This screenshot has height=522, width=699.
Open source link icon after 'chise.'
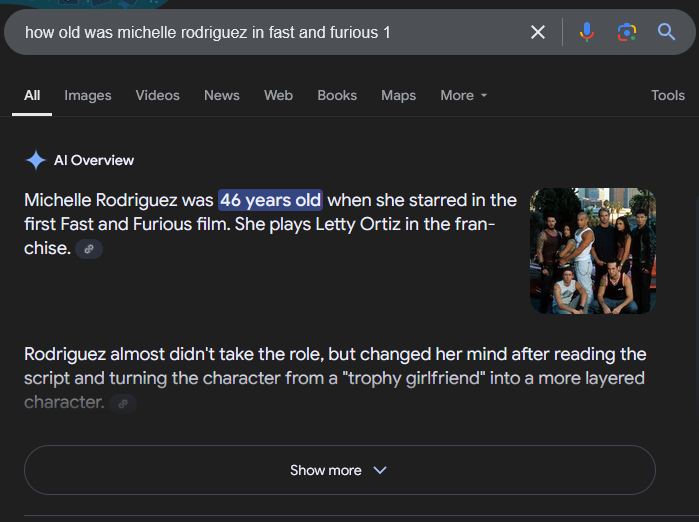pos(89,249)
